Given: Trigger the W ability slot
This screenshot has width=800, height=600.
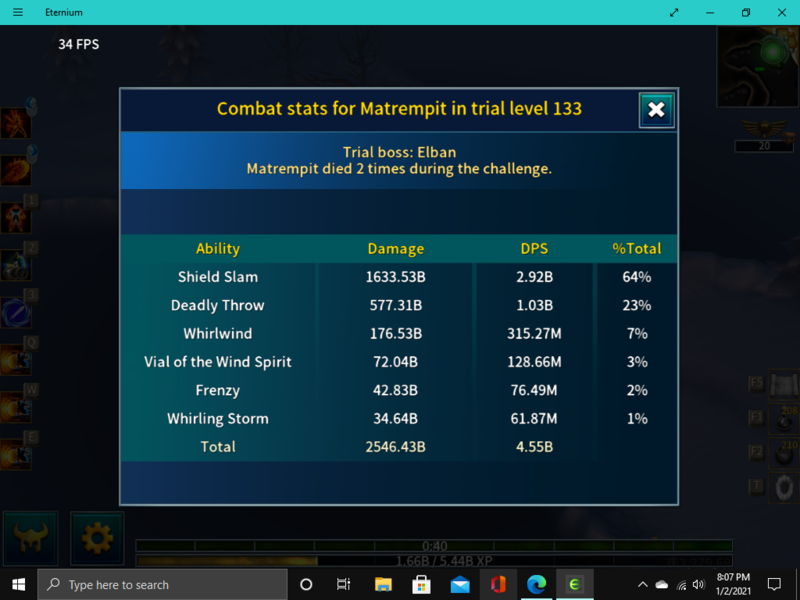Looking at the screenshot, I should click(16, 406).
